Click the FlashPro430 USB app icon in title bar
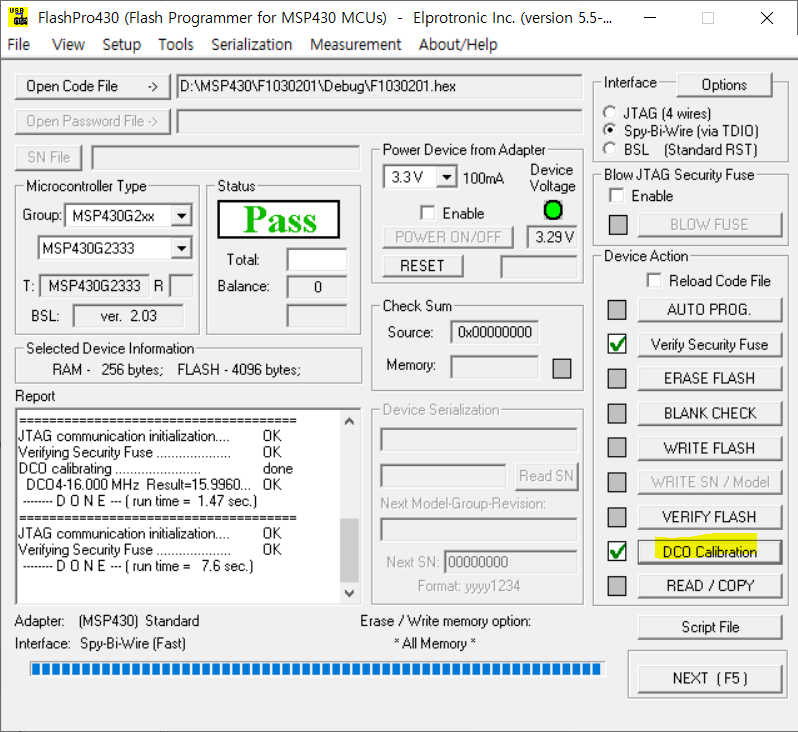Screen dimensions: 798x732 coord(19,17)
